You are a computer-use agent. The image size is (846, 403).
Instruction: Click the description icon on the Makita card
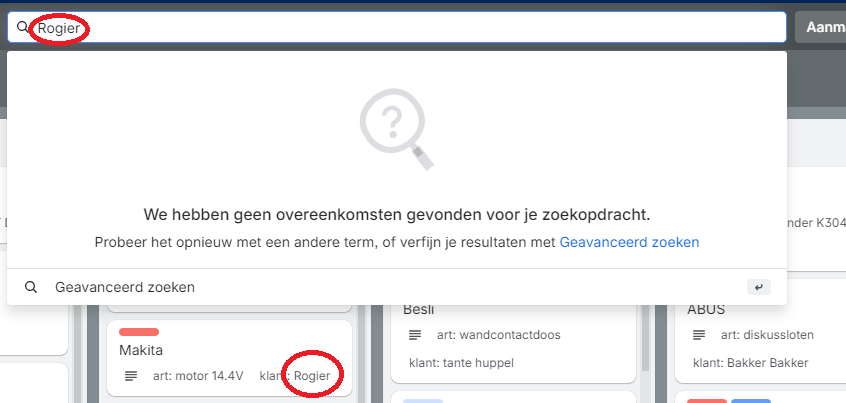131,375
